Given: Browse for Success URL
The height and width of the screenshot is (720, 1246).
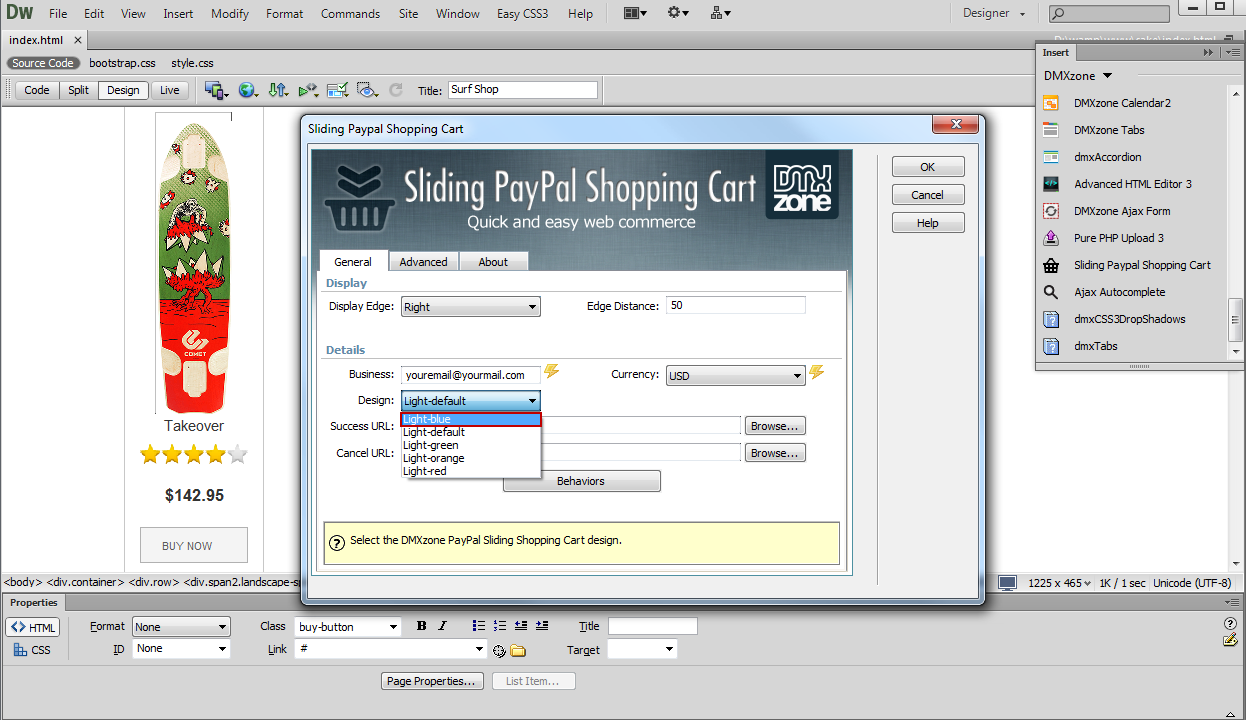Looking at the screenshot, I should click(775, 426).
